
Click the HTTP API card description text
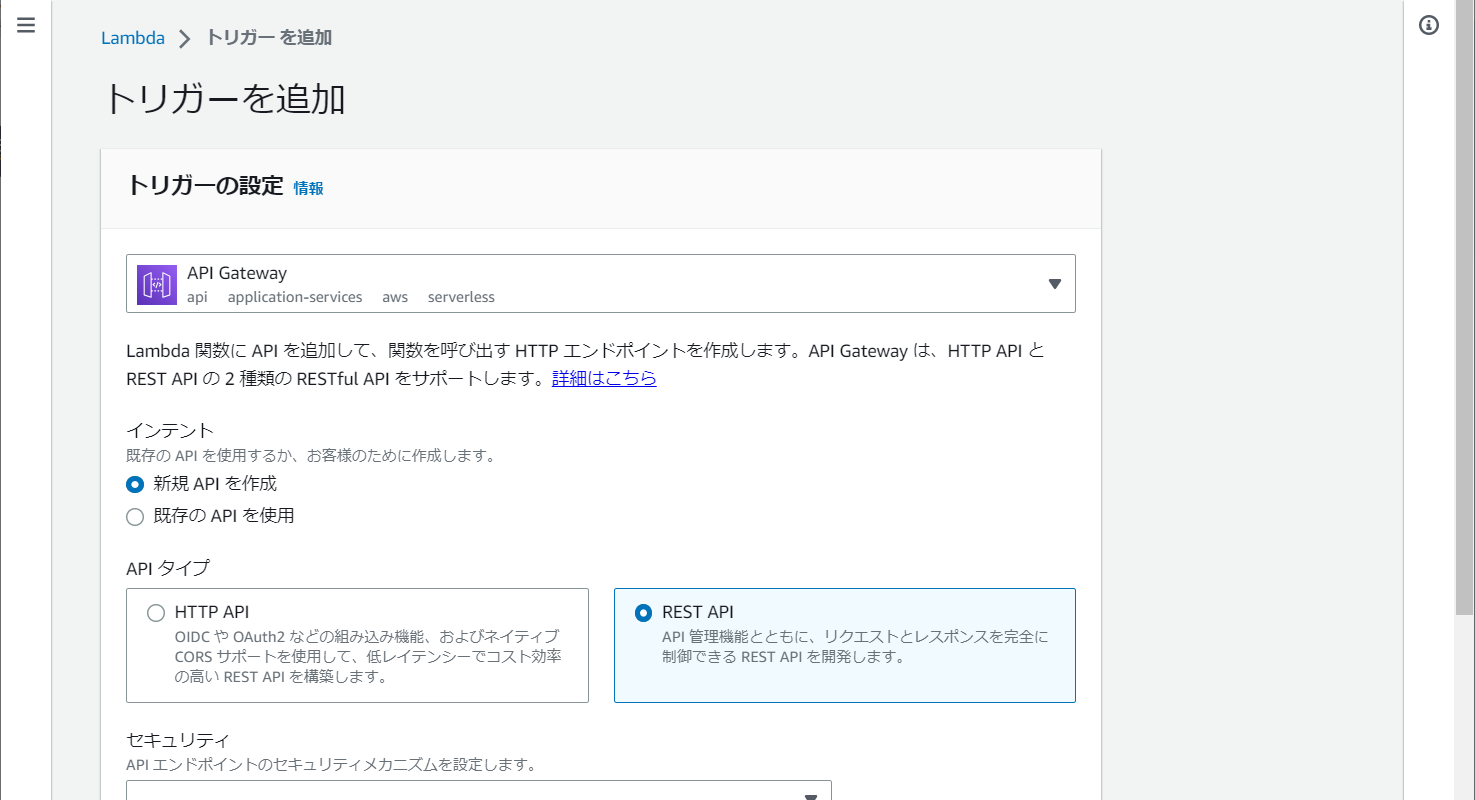point(366,656)
